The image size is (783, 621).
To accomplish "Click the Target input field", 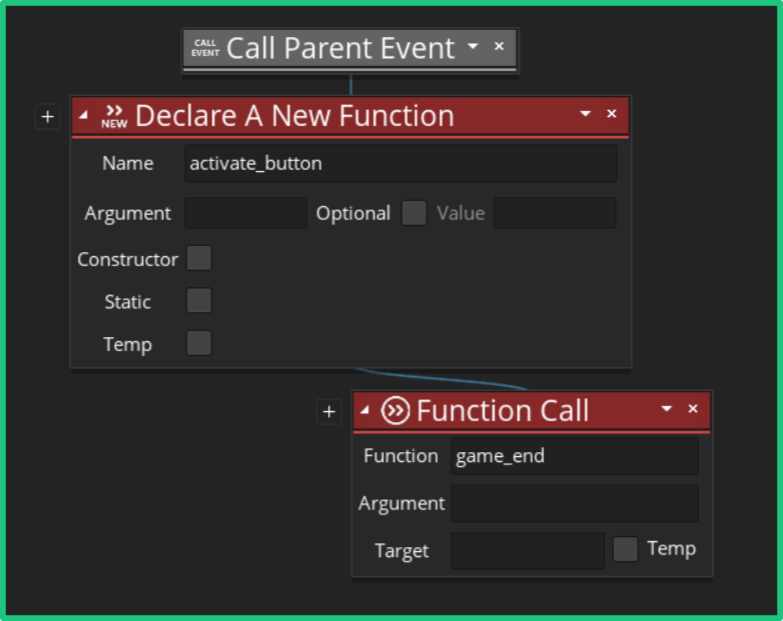I will tap(527, 551).
